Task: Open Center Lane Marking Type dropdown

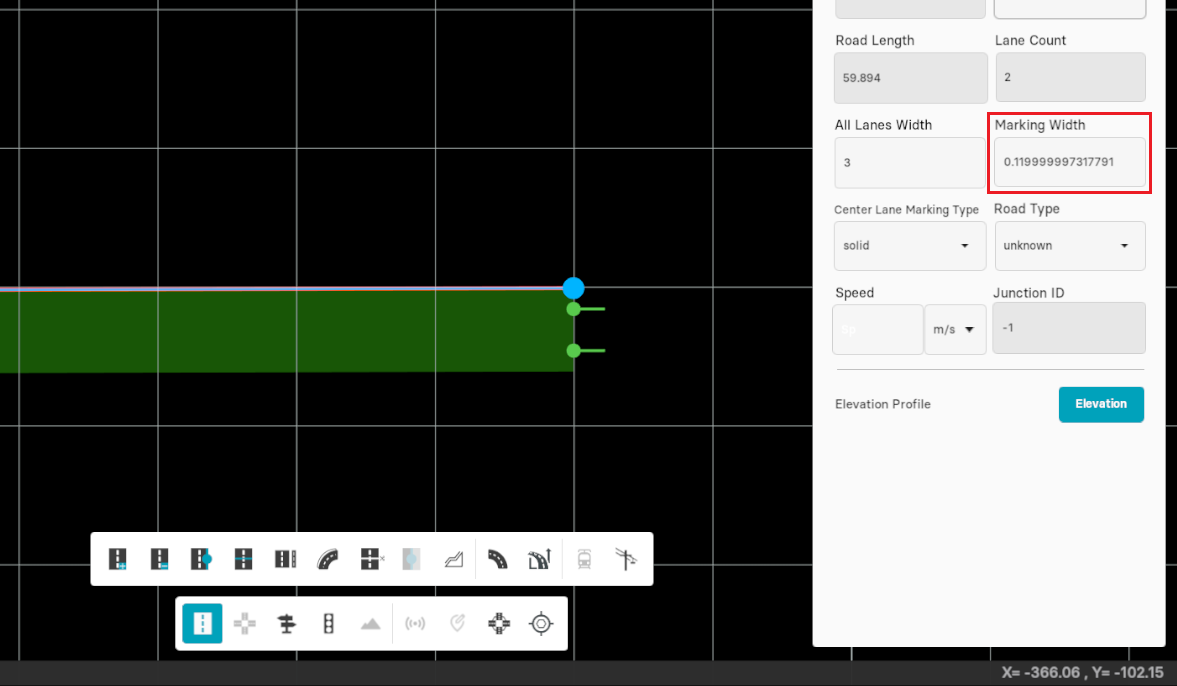Action: coord(909,246)
